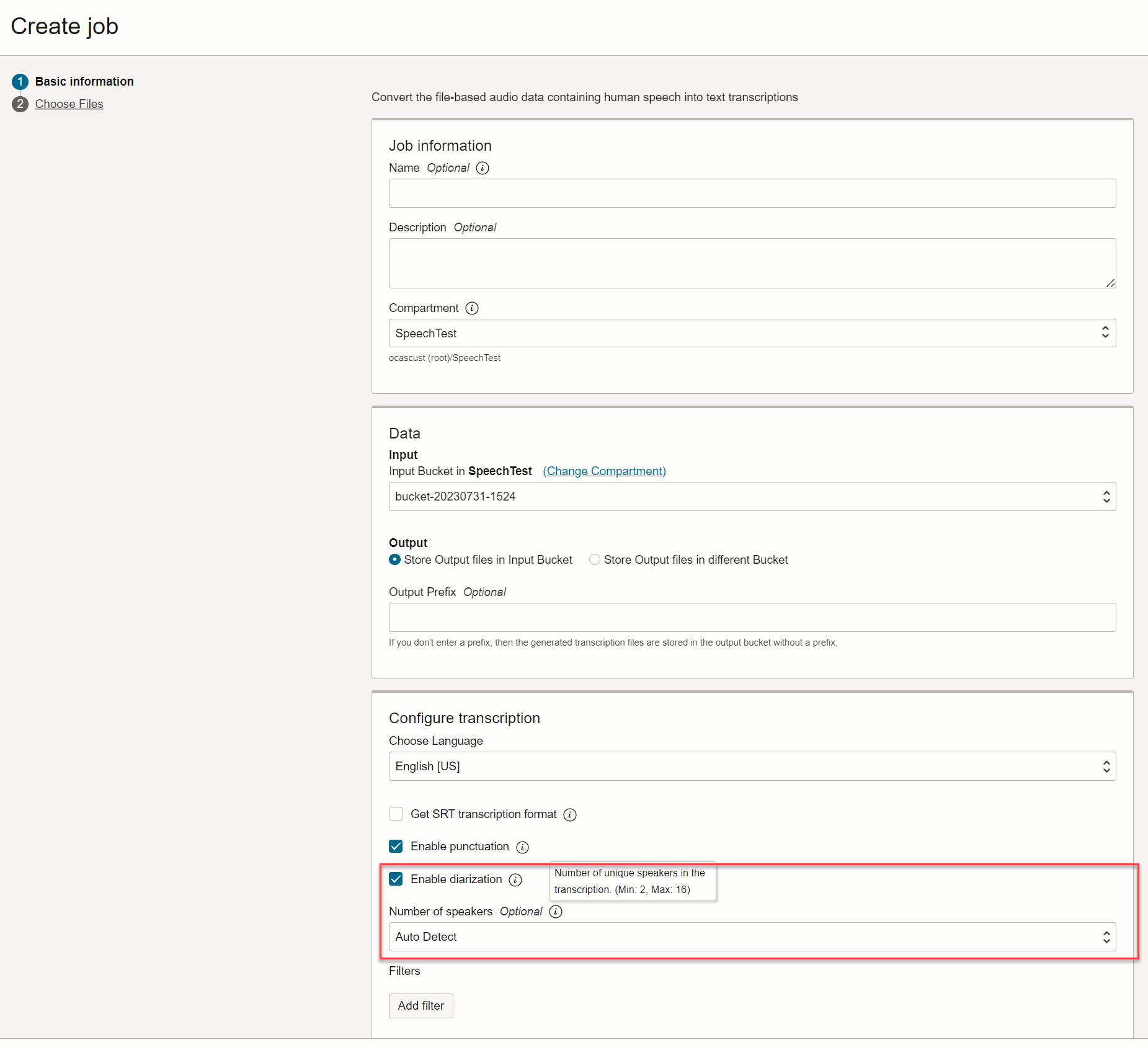Select Store Output files in Input Bucket
The image size is (1148, 1045).
pos(394,560)
